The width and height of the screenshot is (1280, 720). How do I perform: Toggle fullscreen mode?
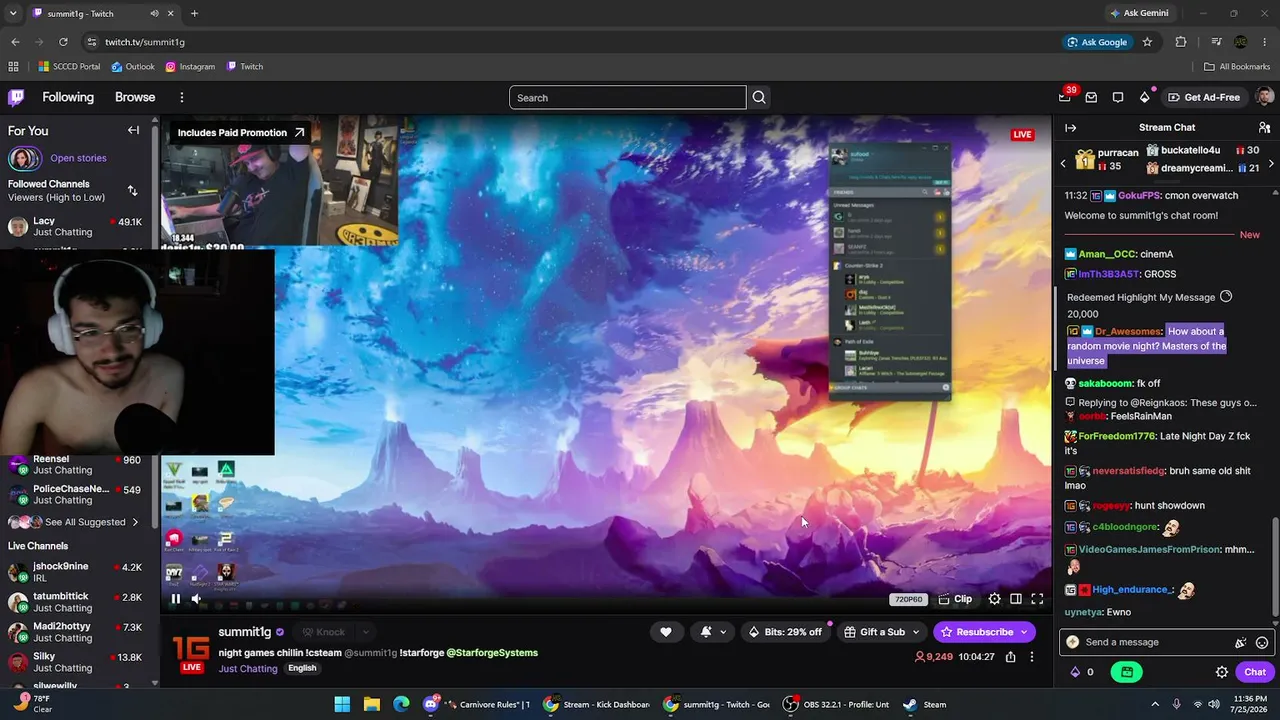click(1037, 599)
